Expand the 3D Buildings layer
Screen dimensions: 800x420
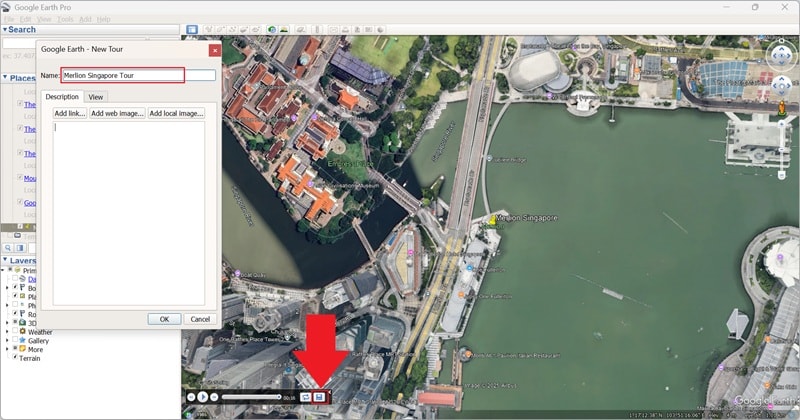point(7,323)
